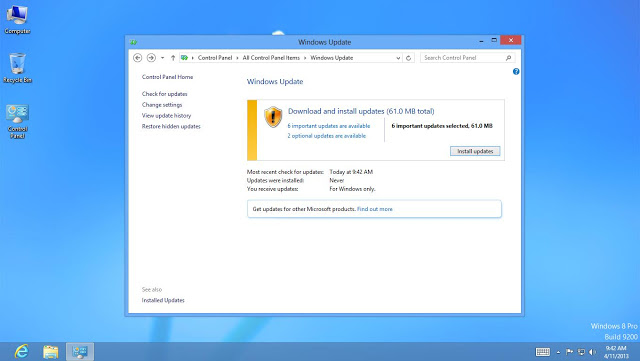Expand the address bar history dropdown
This screenshot has width=640, height=361.
click(398, 58)
